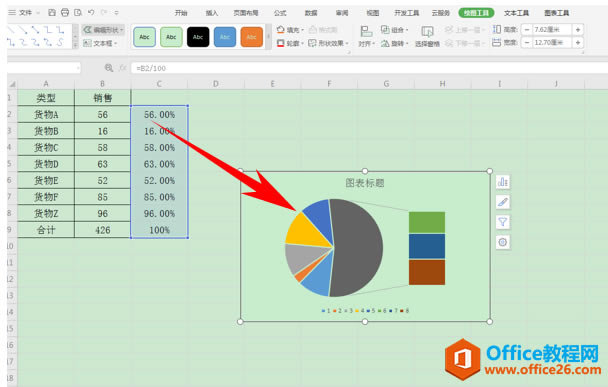Select cell containing 货物A
Screen dimensions: 608x387
(46, 114)
